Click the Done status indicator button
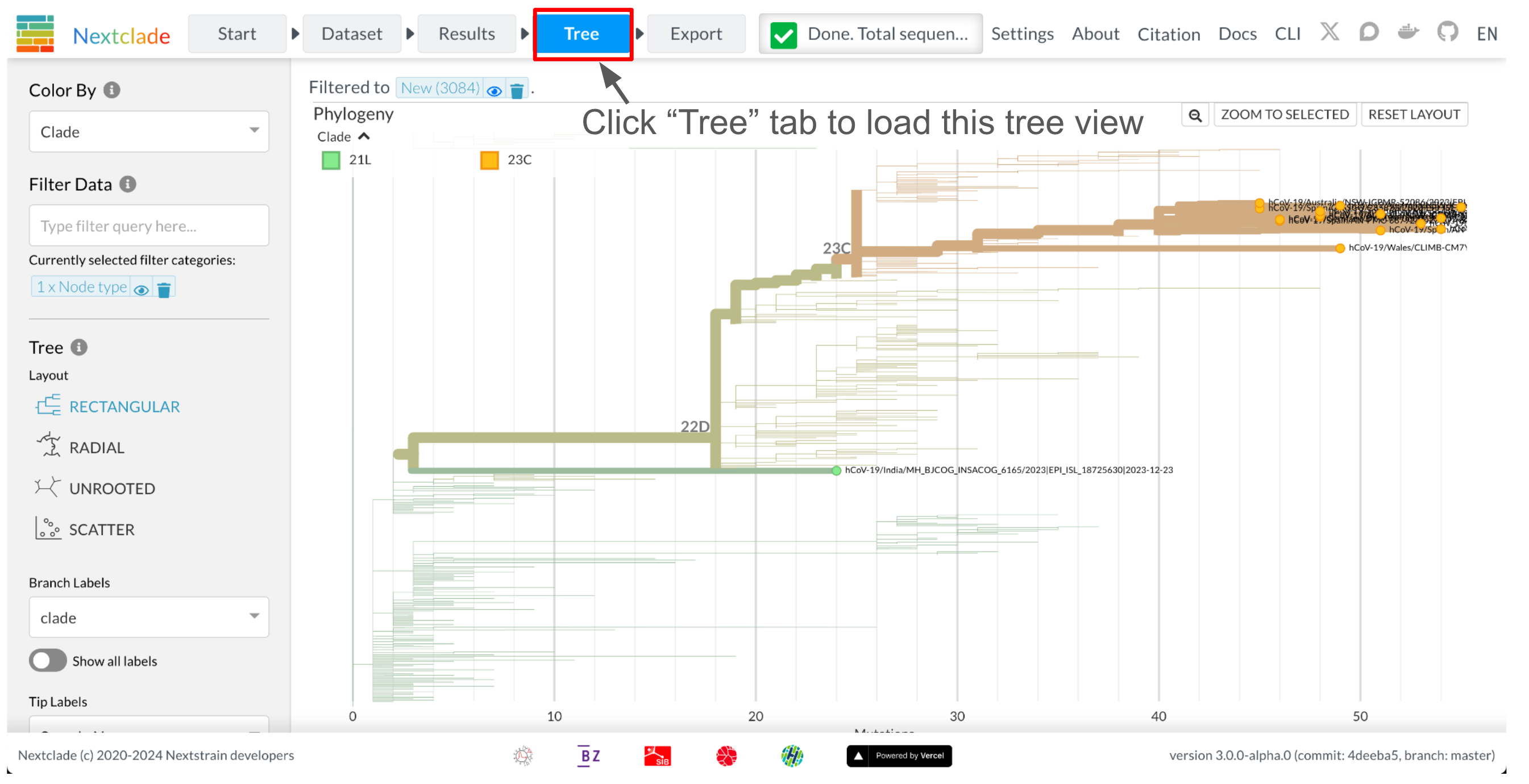The height and width of the screenshot is (784, 1529). [870, 34]
